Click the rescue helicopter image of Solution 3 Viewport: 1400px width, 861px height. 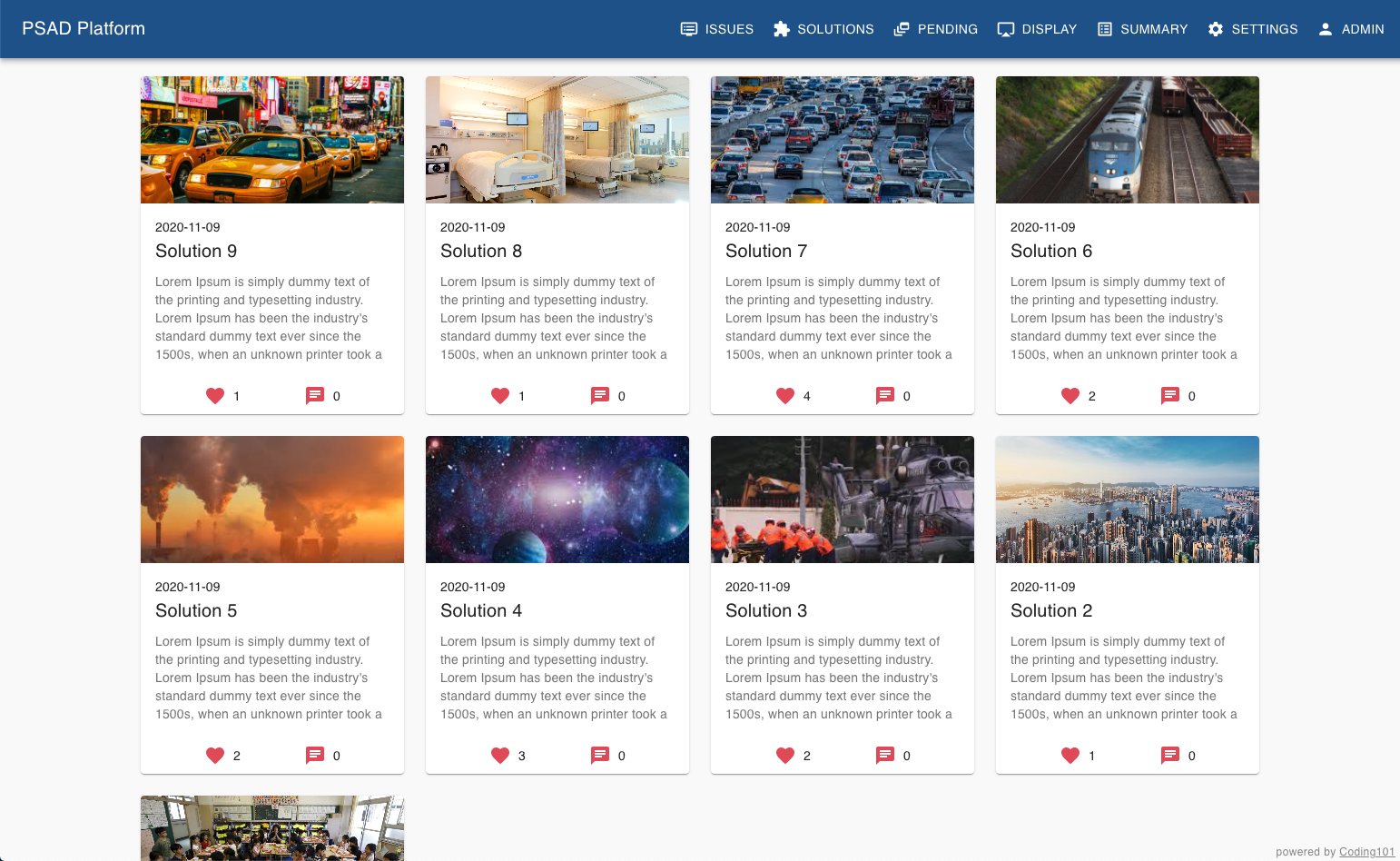pos(843,500)
